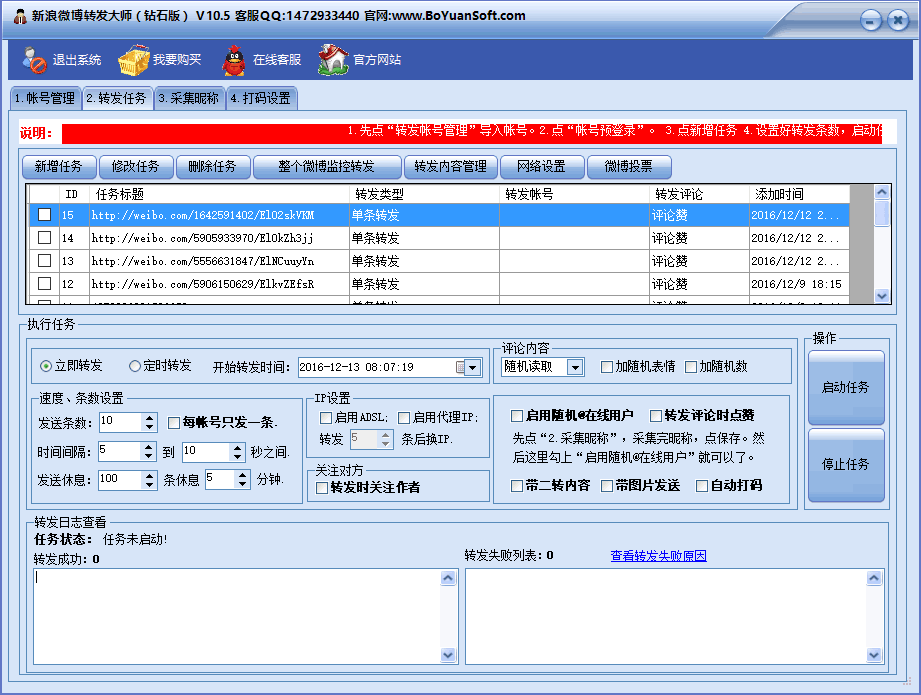This screenshot has height=695, width=921.
Task: Click the QQ penguin online service icon
Action: tap(234, 60)
